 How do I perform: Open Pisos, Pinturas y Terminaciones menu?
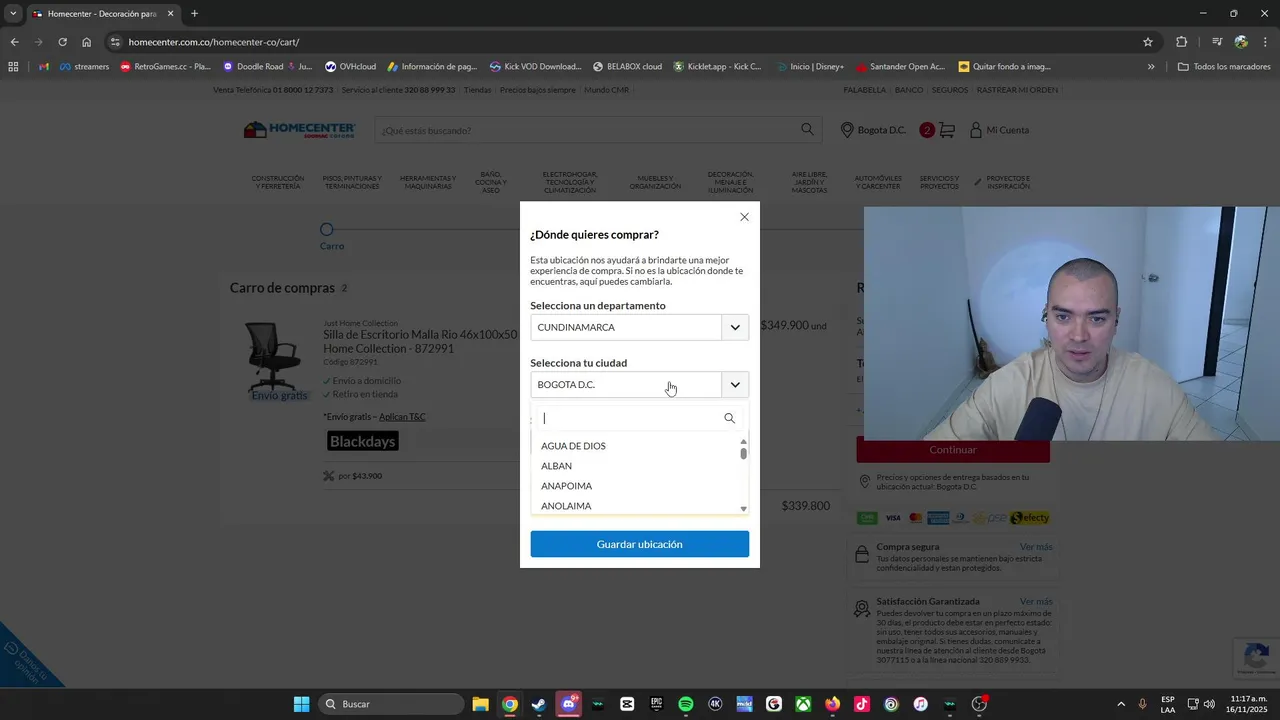click(x=352, y=182)
